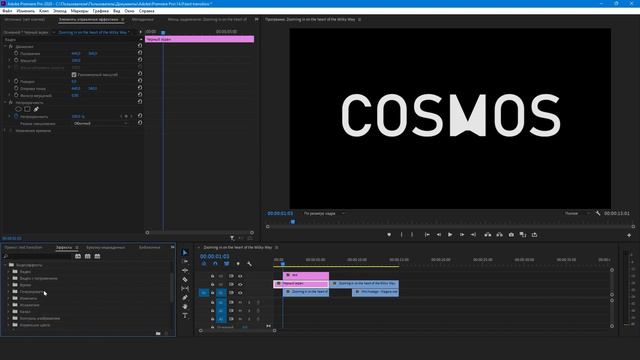
Task: Open timeline display settings wrench
Action: pos(249,264)
